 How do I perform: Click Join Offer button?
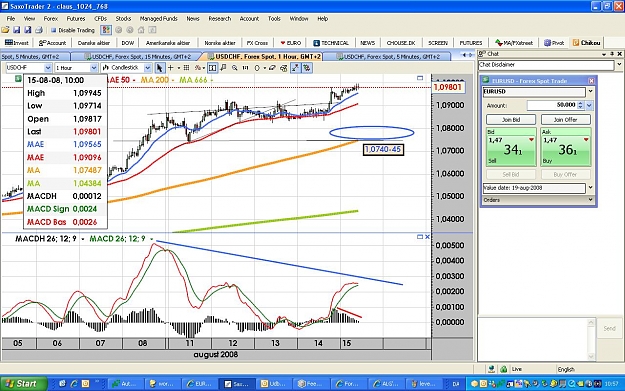(x=566, y=120)
